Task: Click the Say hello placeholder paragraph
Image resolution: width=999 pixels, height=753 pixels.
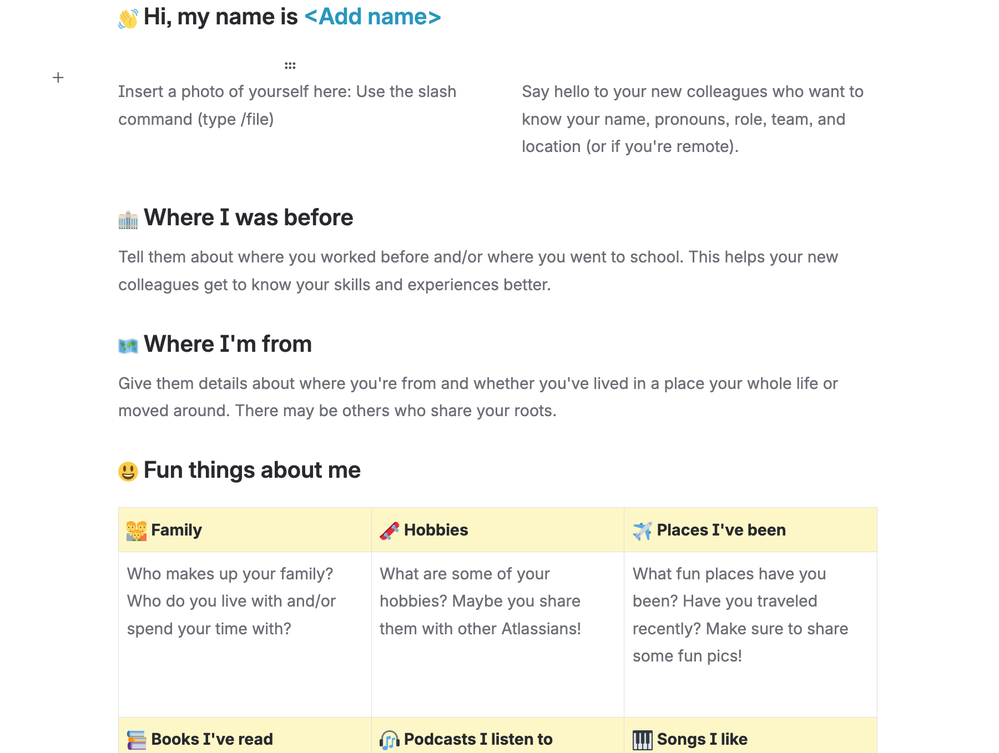Action: point(692,119)
